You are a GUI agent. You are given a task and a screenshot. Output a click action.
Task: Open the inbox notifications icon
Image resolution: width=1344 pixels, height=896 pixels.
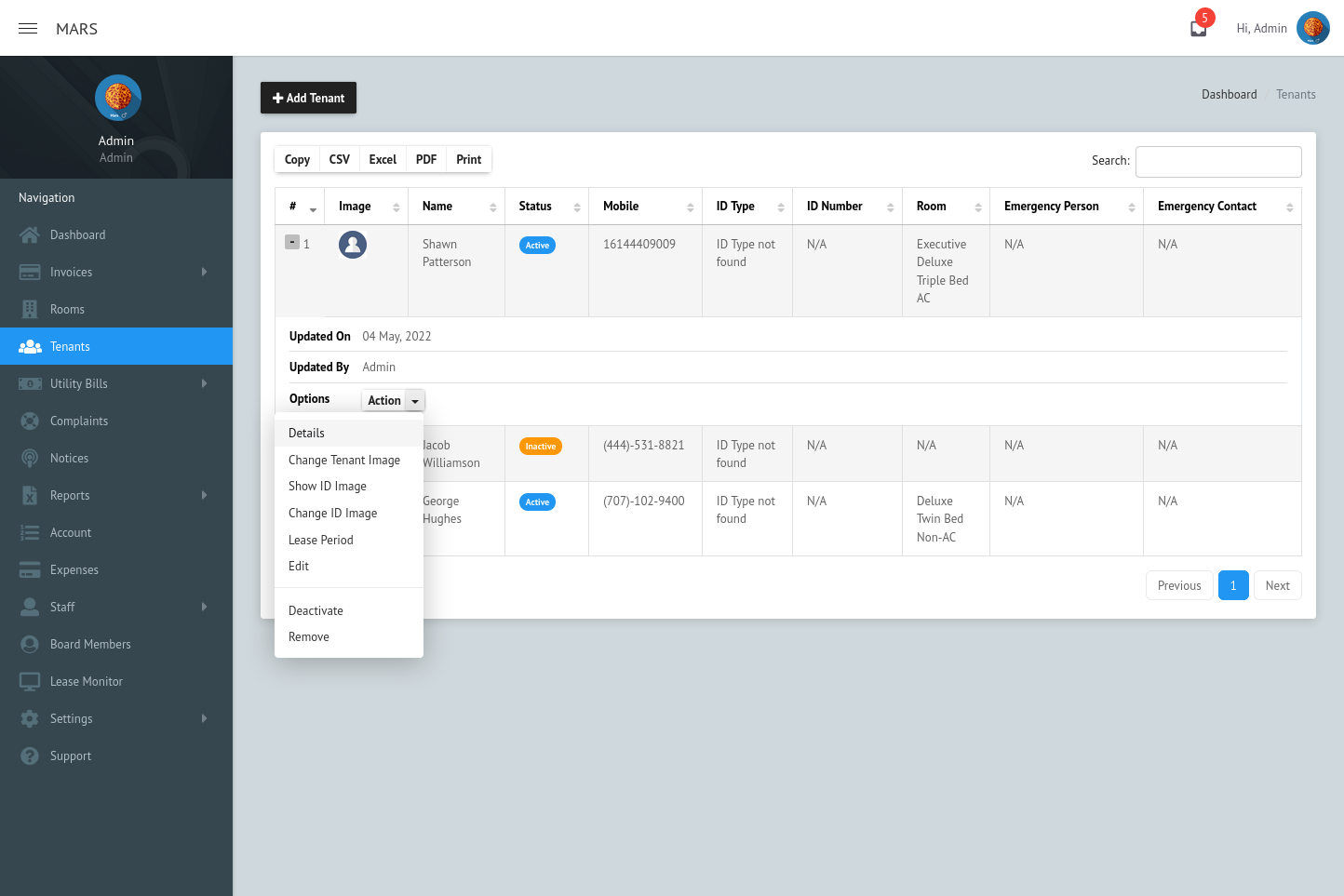[x=1196, y=28]
